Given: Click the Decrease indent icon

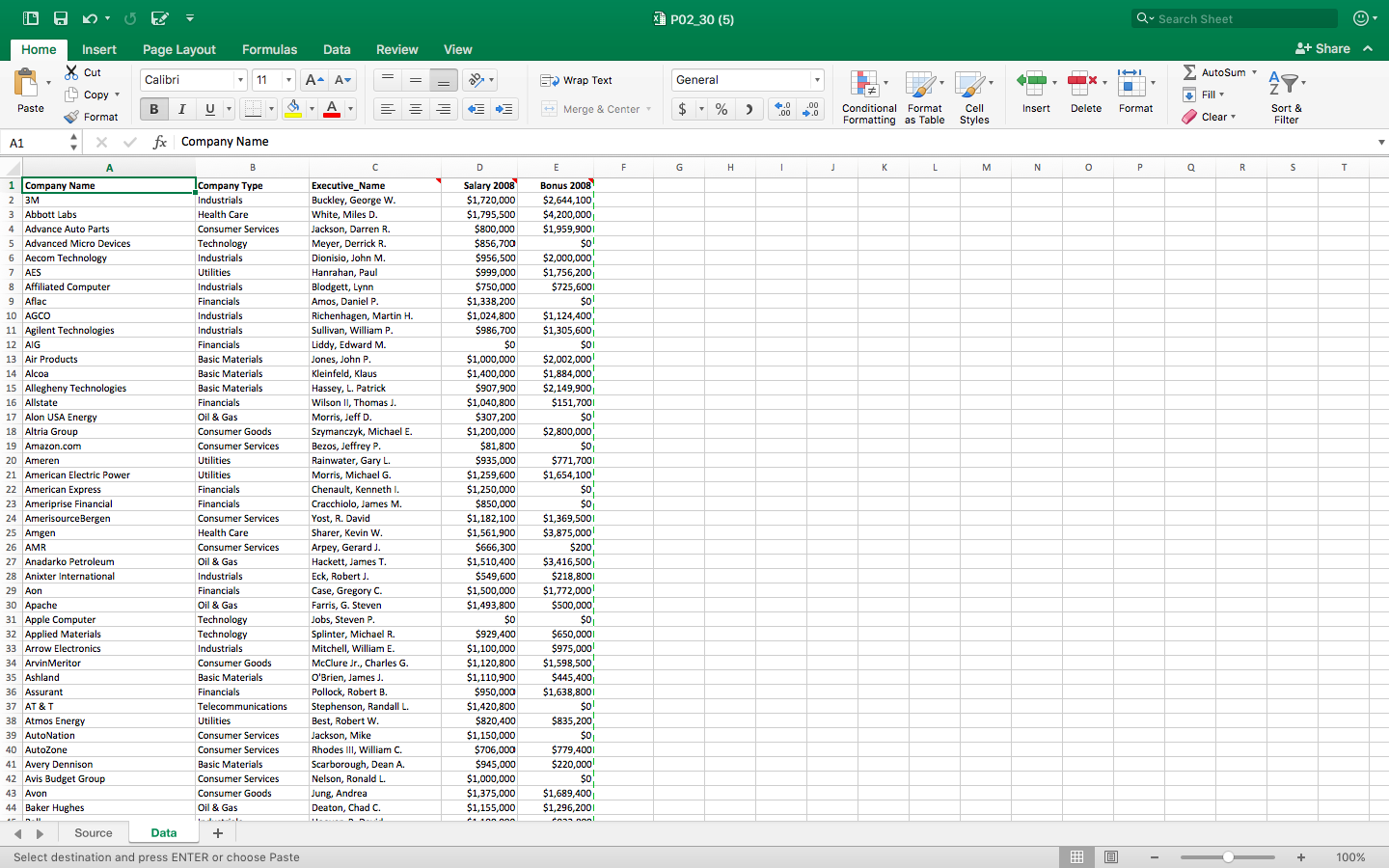Looking at the screenshot, I should (x=477, y=109).
